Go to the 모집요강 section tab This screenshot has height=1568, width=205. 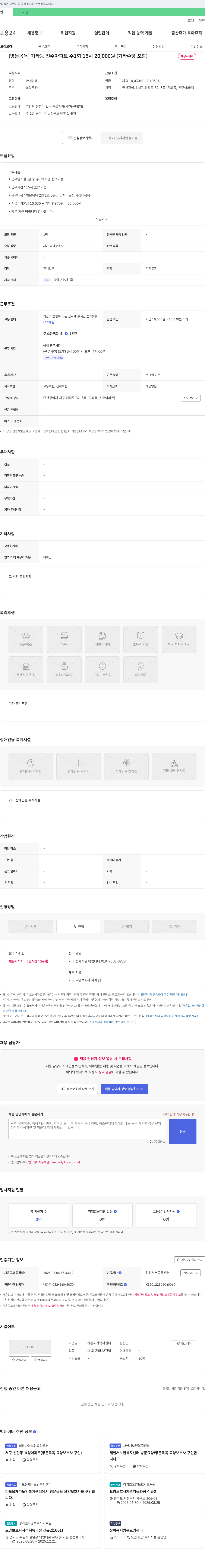click(6, 46)
